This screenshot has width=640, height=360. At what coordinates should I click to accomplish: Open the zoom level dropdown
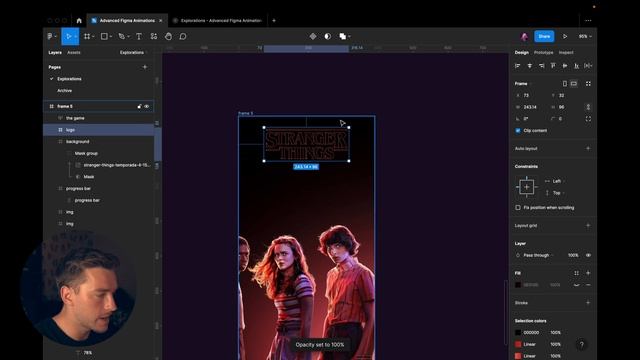tap(585, 36)
